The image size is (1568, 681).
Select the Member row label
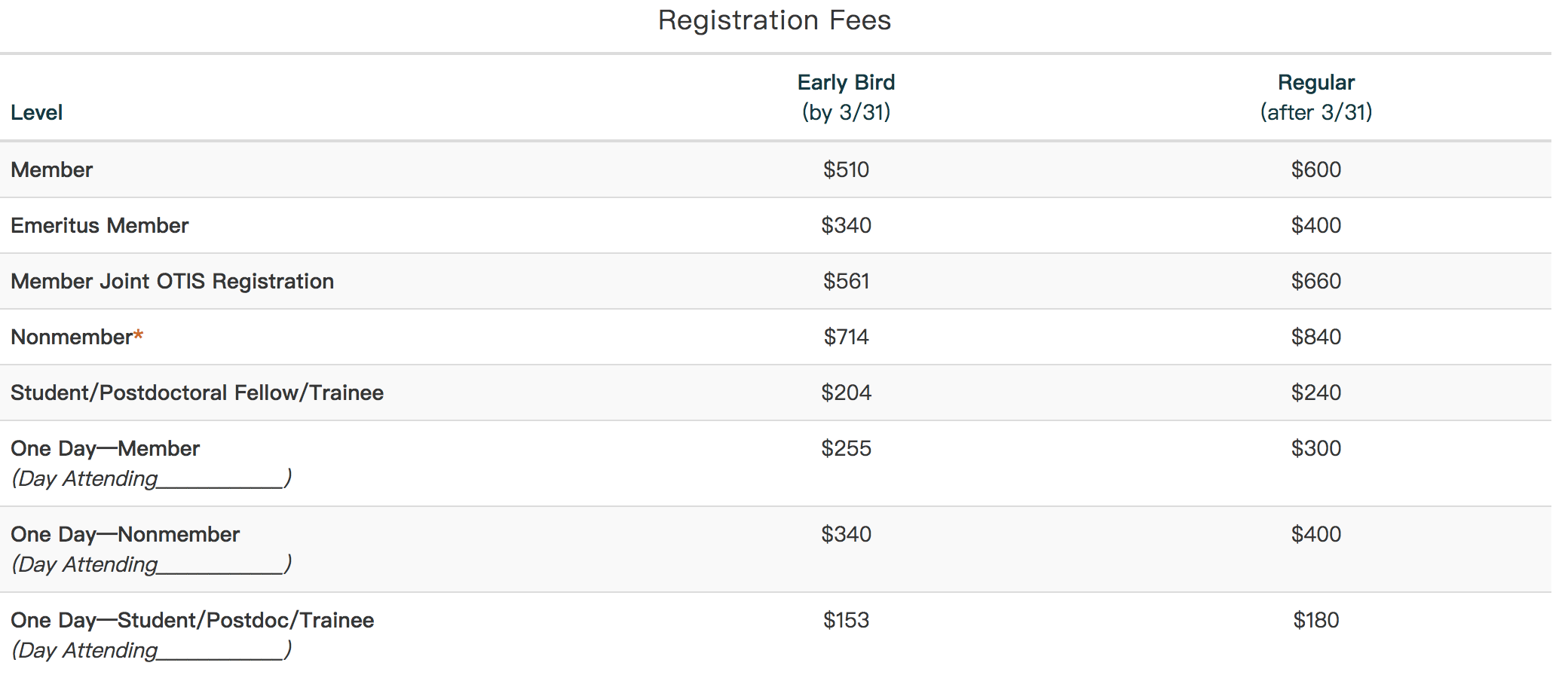(x=51, y=169)
